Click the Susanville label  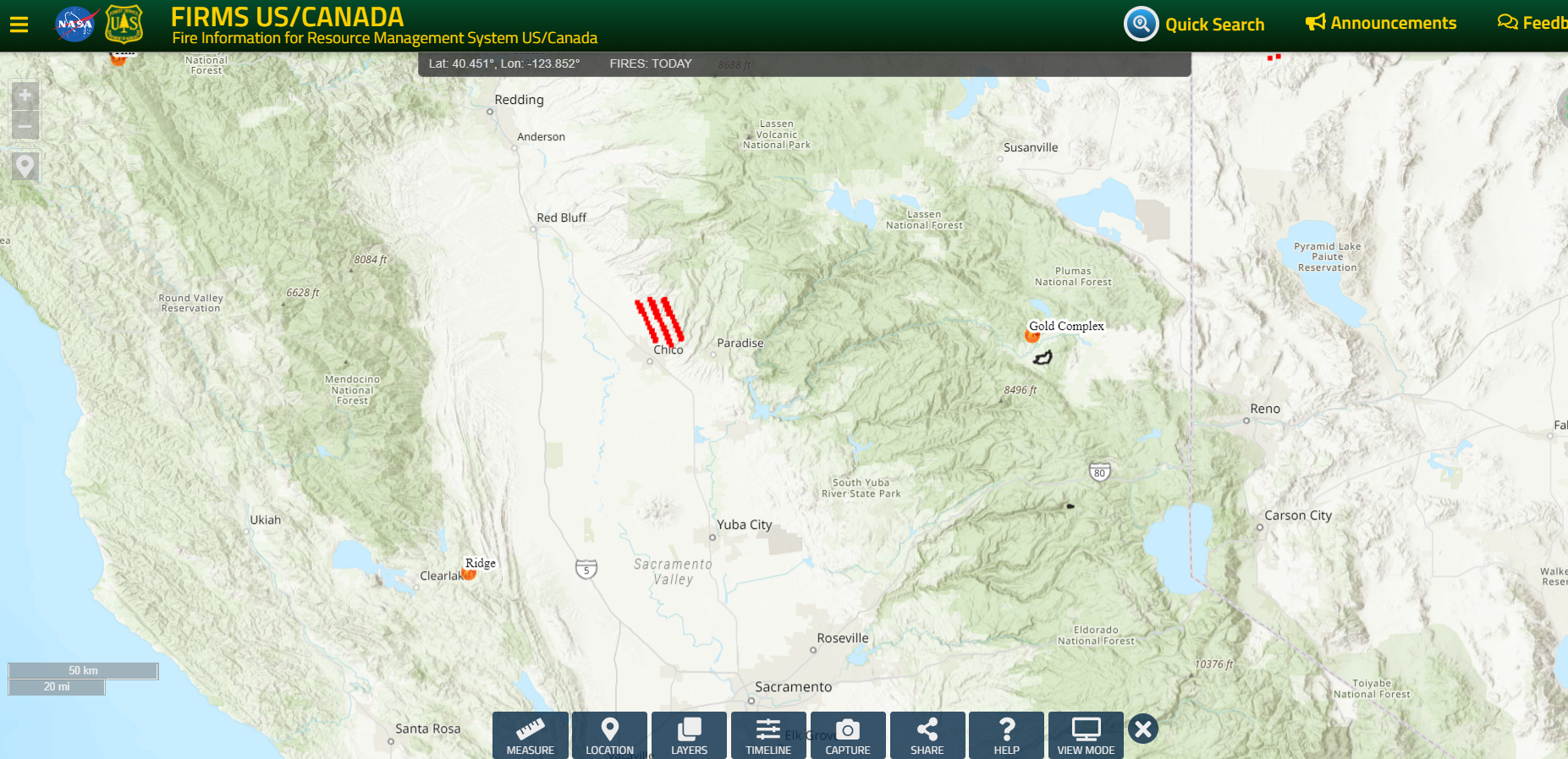pos(1031,147)
